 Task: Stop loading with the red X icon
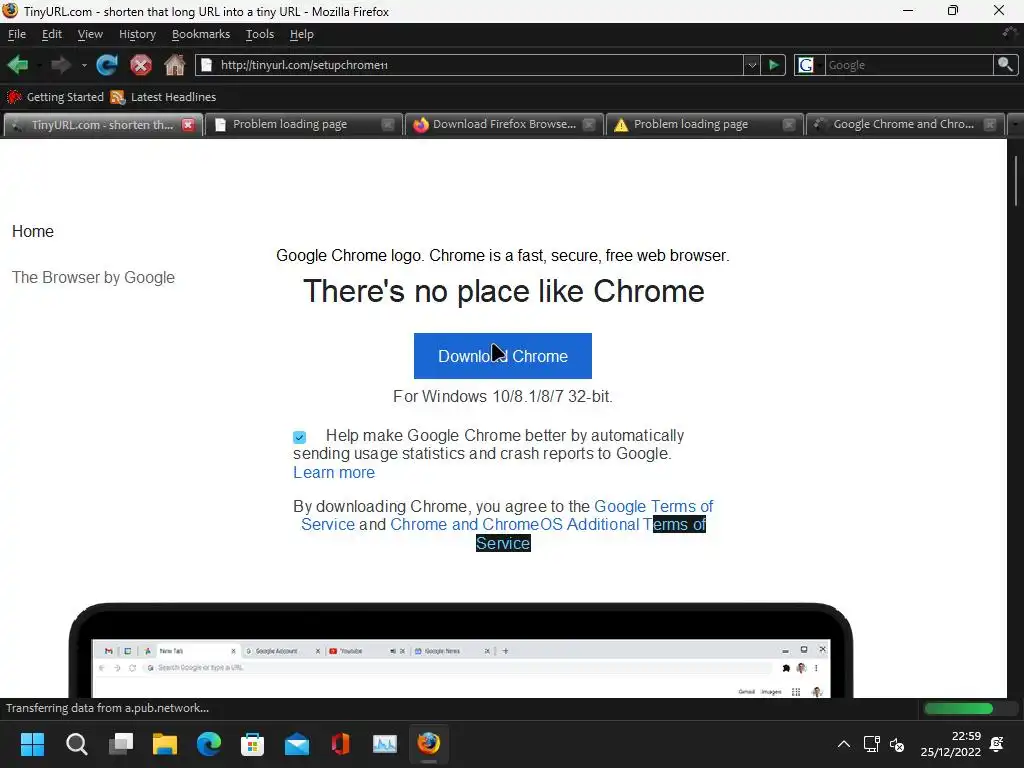[x=140, y=65]
